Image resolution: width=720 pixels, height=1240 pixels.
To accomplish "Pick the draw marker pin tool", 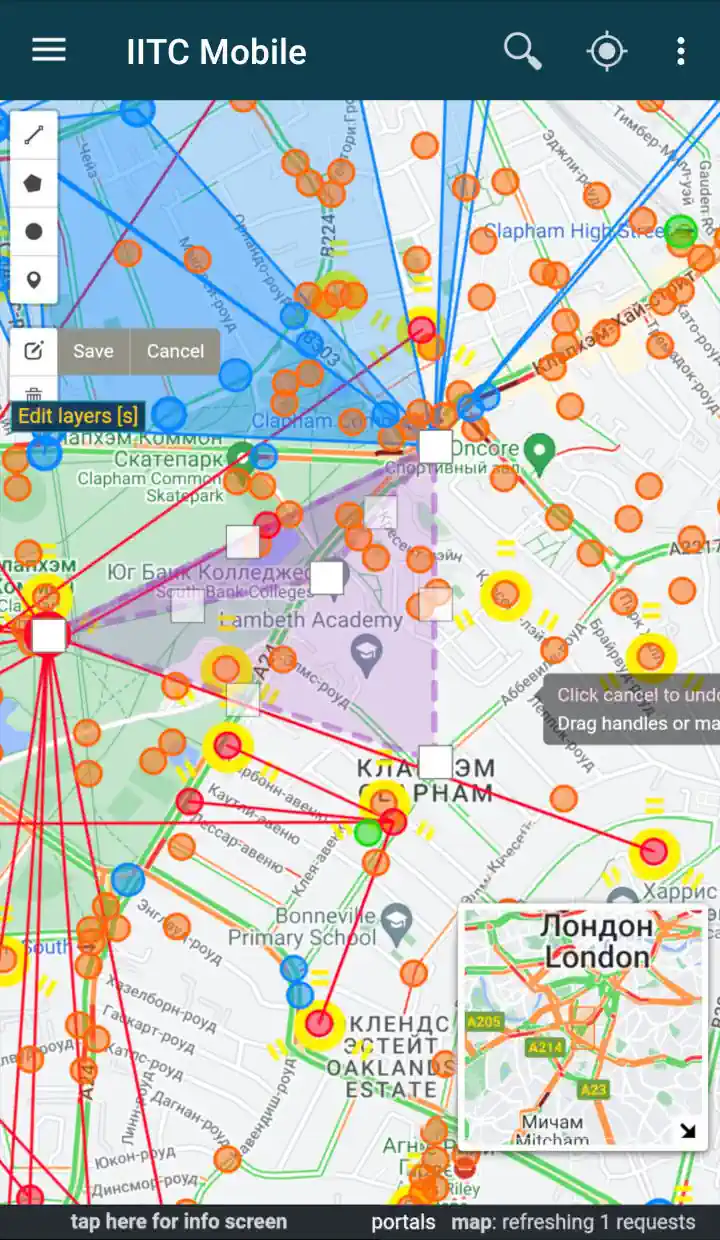I will (34, 279).
